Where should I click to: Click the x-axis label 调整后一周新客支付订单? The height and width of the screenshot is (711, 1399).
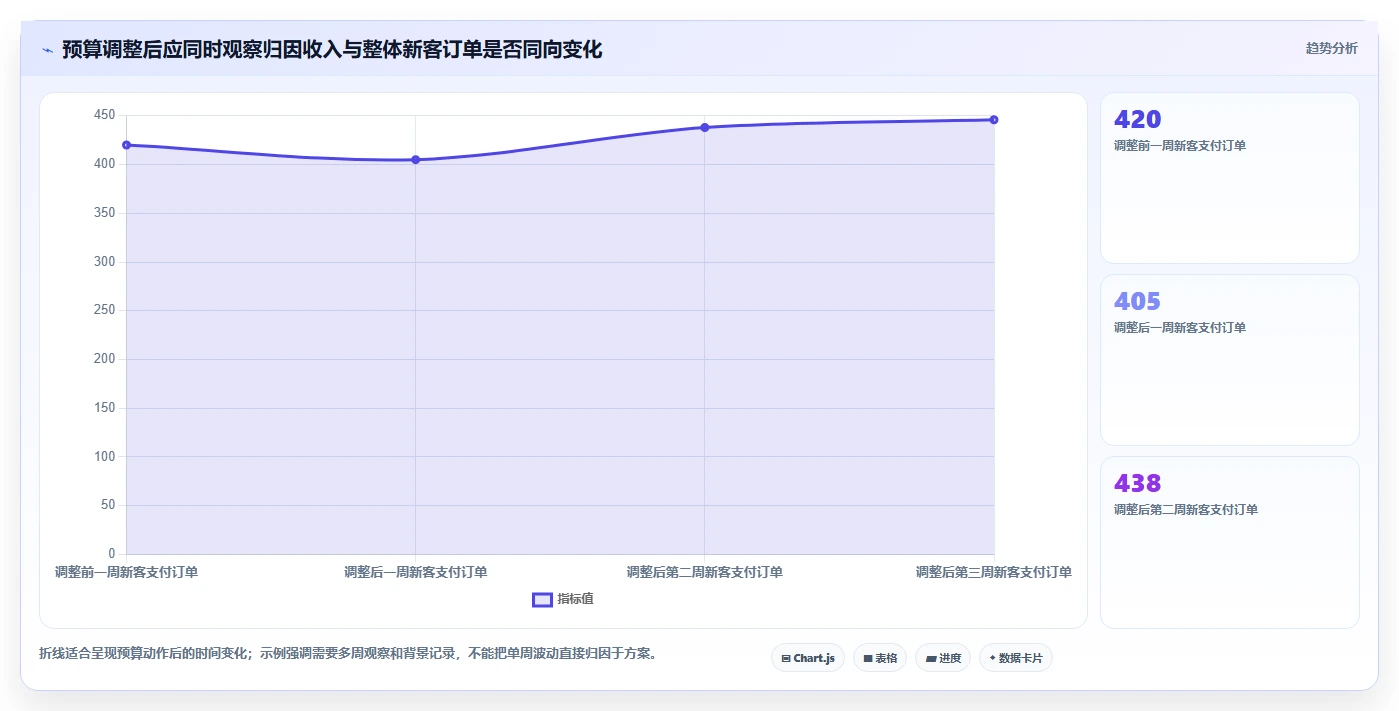416,572
